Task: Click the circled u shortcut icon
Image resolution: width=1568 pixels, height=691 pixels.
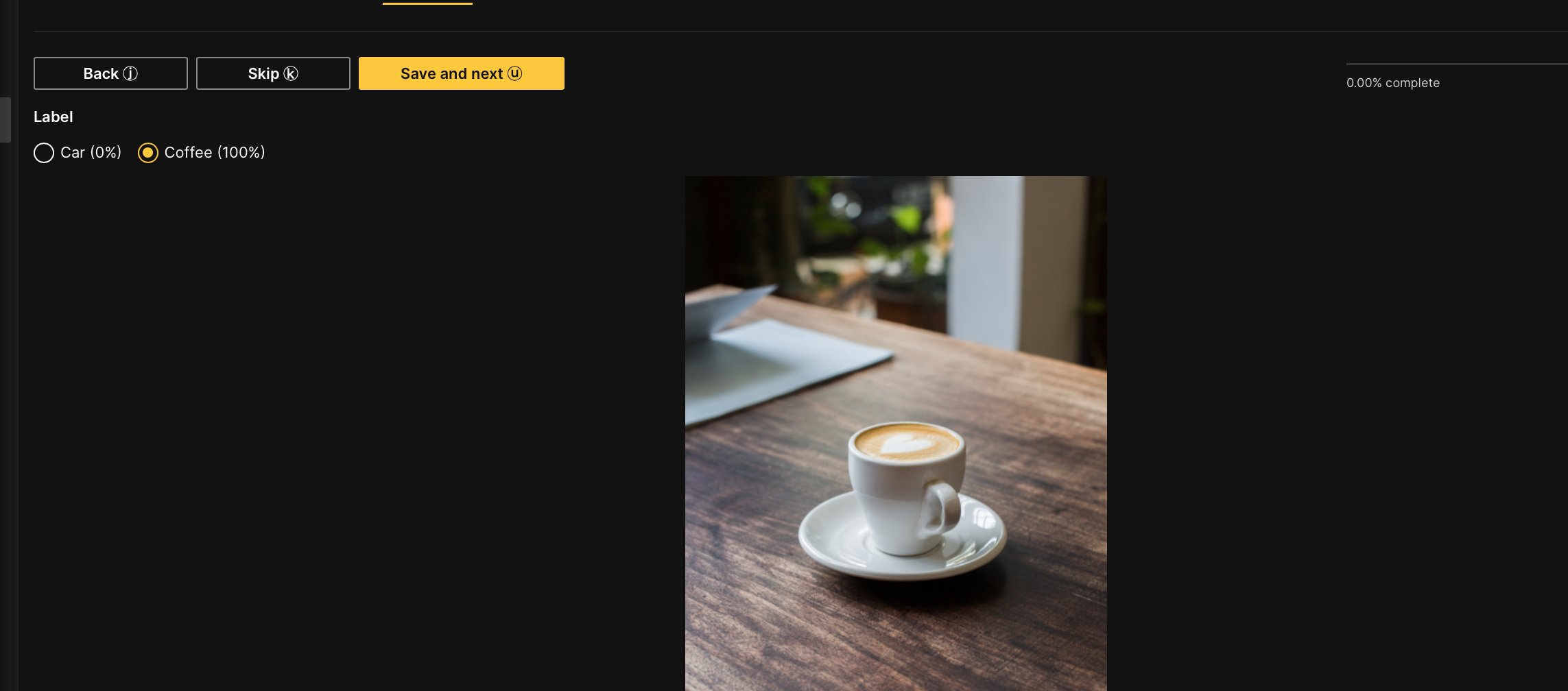Action: coord(515,73)
